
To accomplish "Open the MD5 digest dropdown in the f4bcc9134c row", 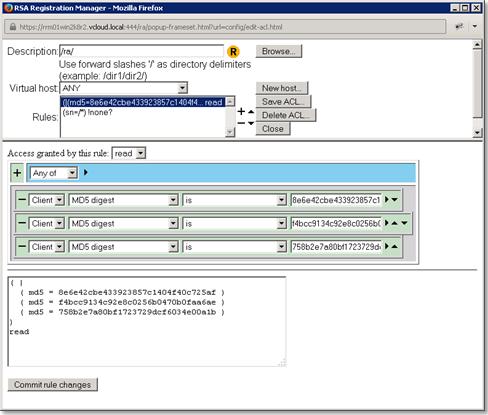I will click(x=123, y=223).
